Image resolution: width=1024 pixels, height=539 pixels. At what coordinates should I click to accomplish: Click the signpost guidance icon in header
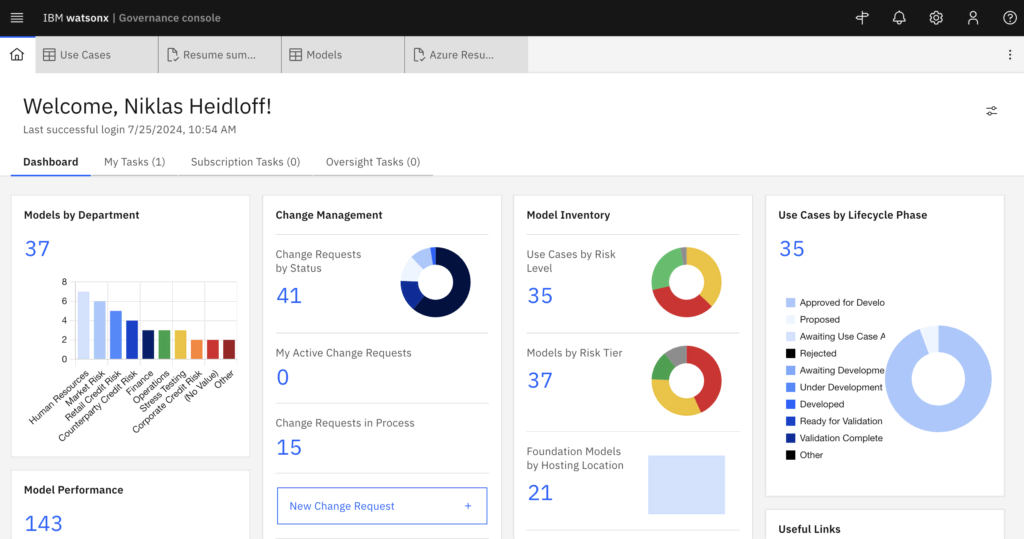(x=863, y=18)
